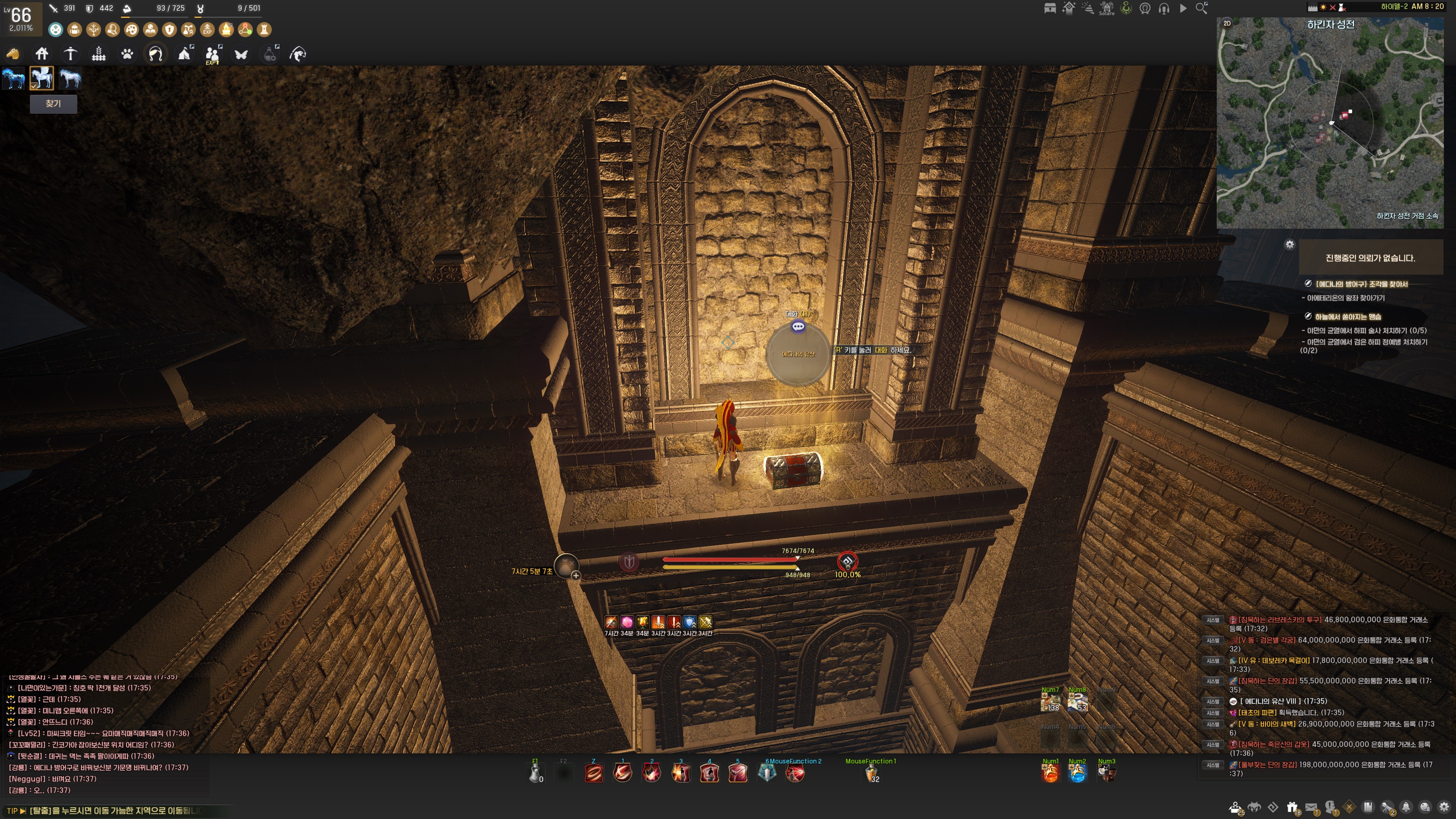Screen dimensions: 1456x819
Task: Open the bell notification icon
Action: pyautogui.click(x=1406, y=807)
